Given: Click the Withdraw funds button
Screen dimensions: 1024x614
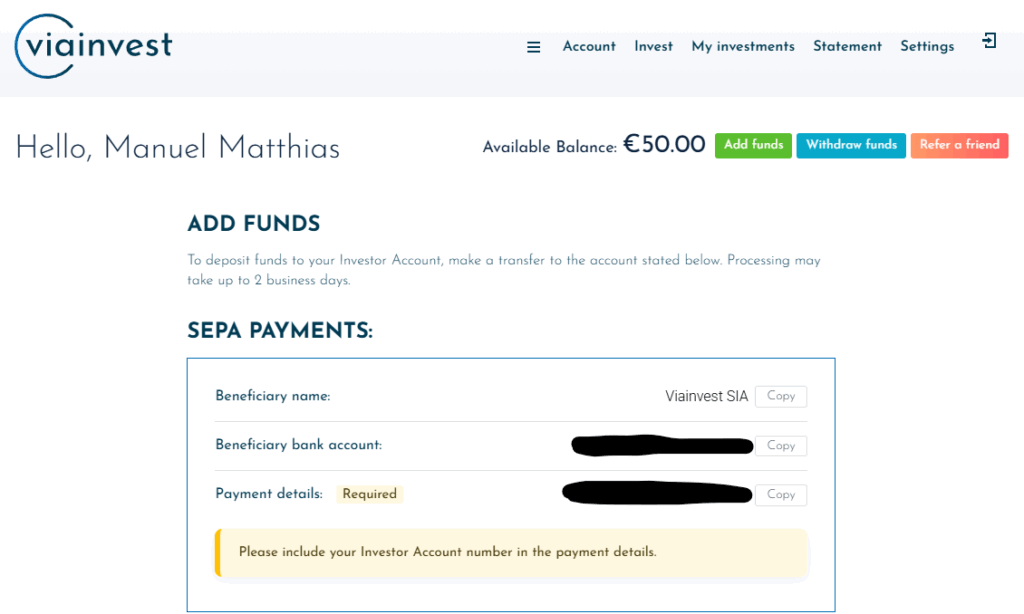Looking at the screenshot, I should [851, 145].
